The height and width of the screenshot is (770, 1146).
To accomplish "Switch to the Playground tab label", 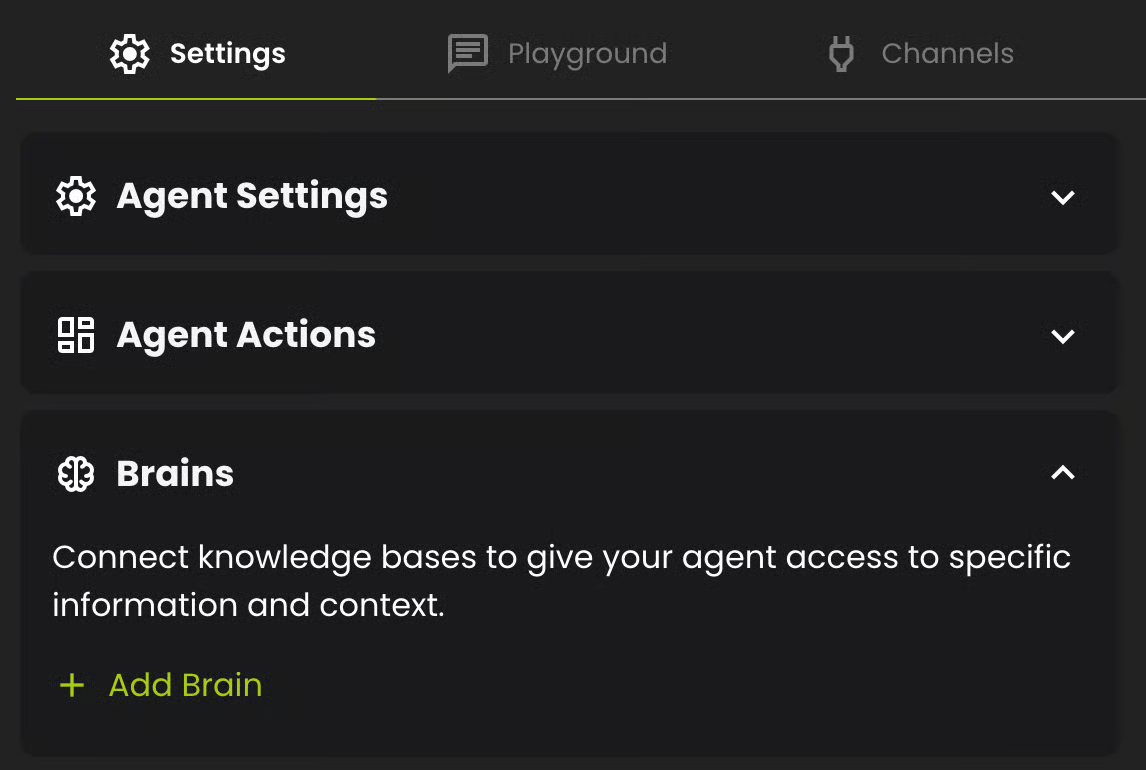I will (587, 54).
